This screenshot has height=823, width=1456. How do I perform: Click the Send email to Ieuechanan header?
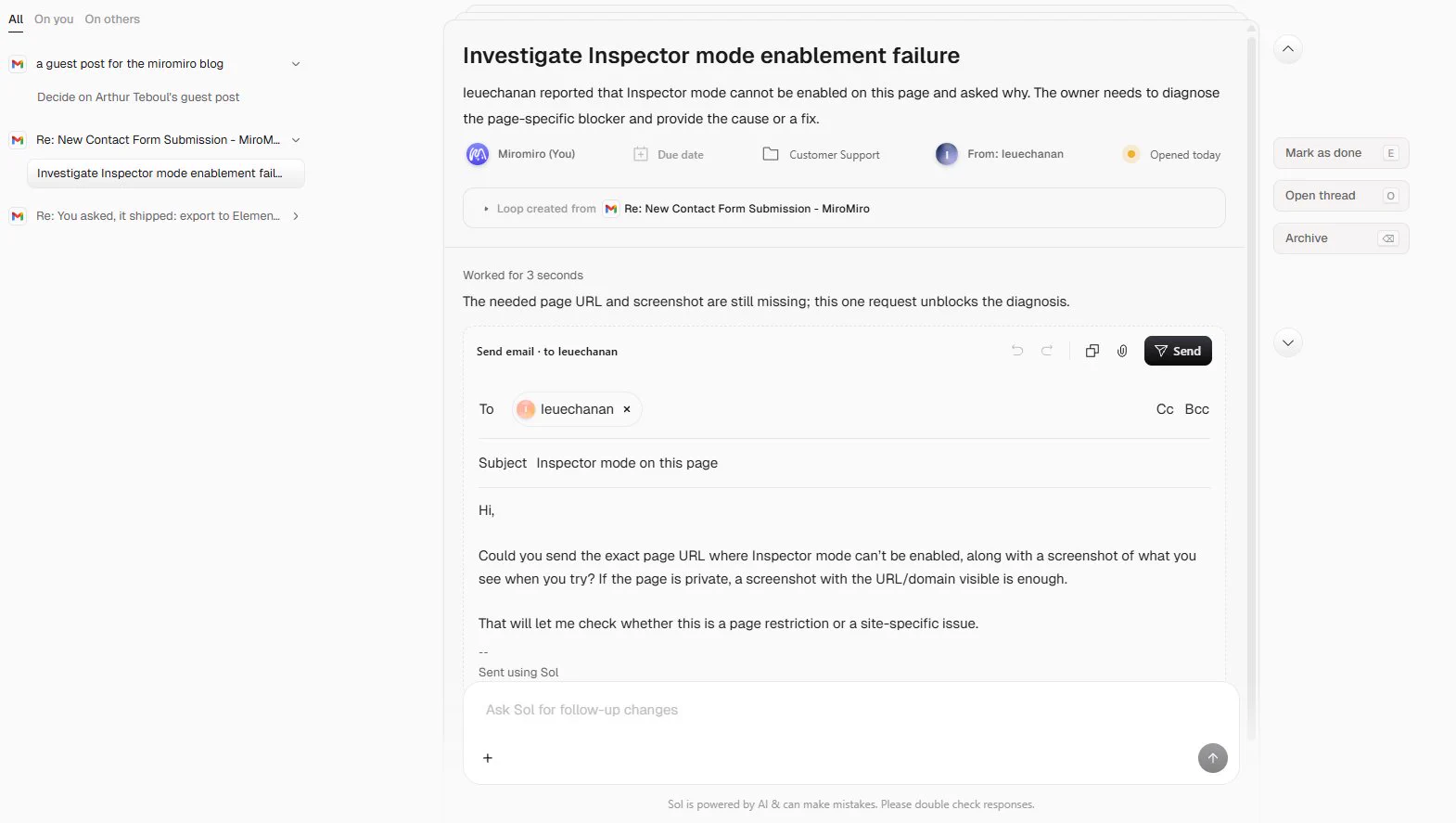coord(547,352)
